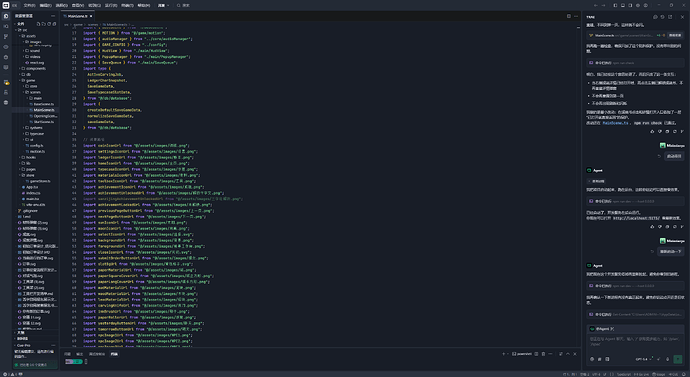Switch to the 输出 panel tab
The width and height of the screenshot is (690, 377).
point(80,354)
